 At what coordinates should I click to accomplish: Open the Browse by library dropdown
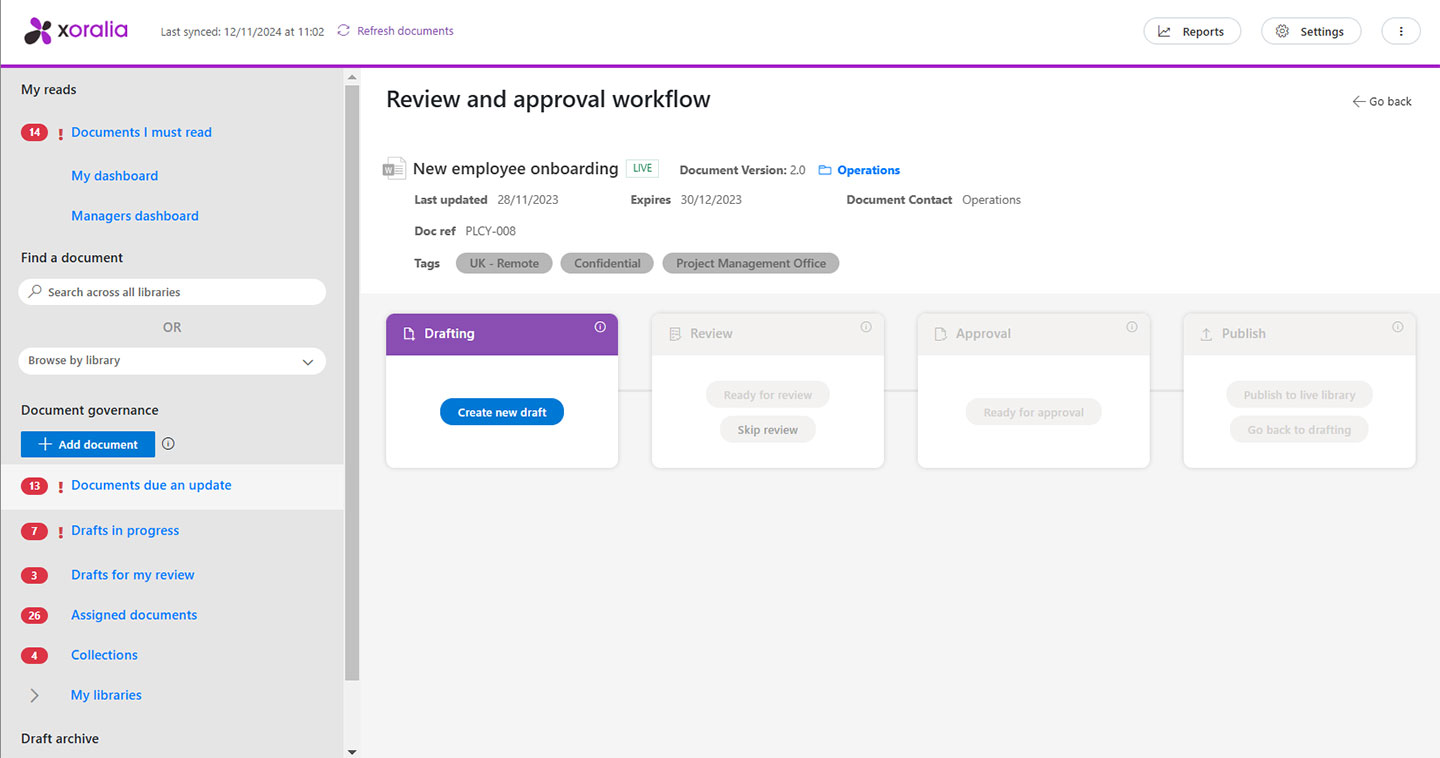click(172, 361)
